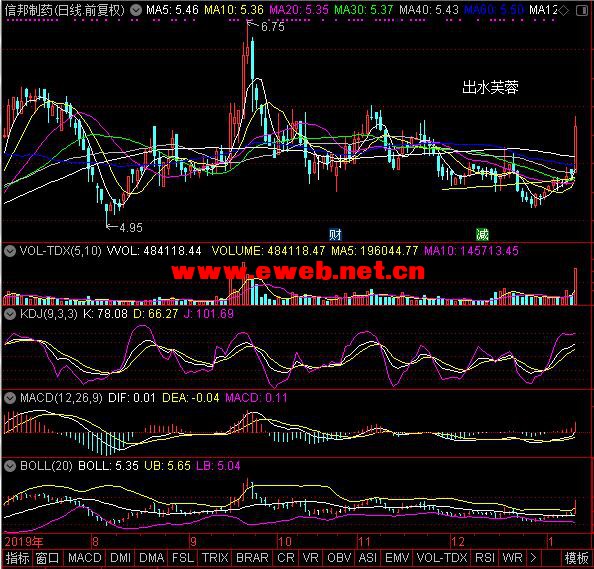Click the 6.75 high price marker

coord(272,27)
